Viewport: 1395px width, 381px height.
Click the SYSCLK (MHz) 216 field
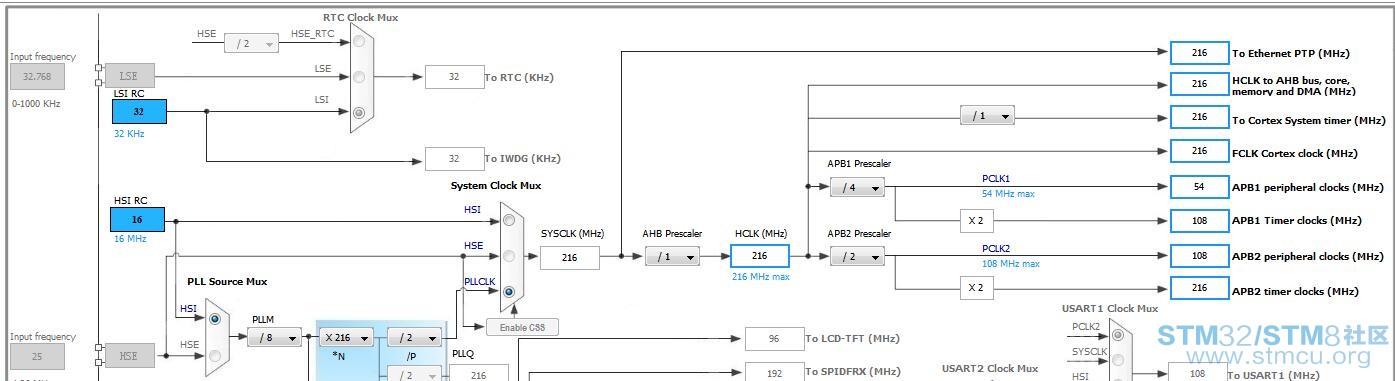point(570,257)
